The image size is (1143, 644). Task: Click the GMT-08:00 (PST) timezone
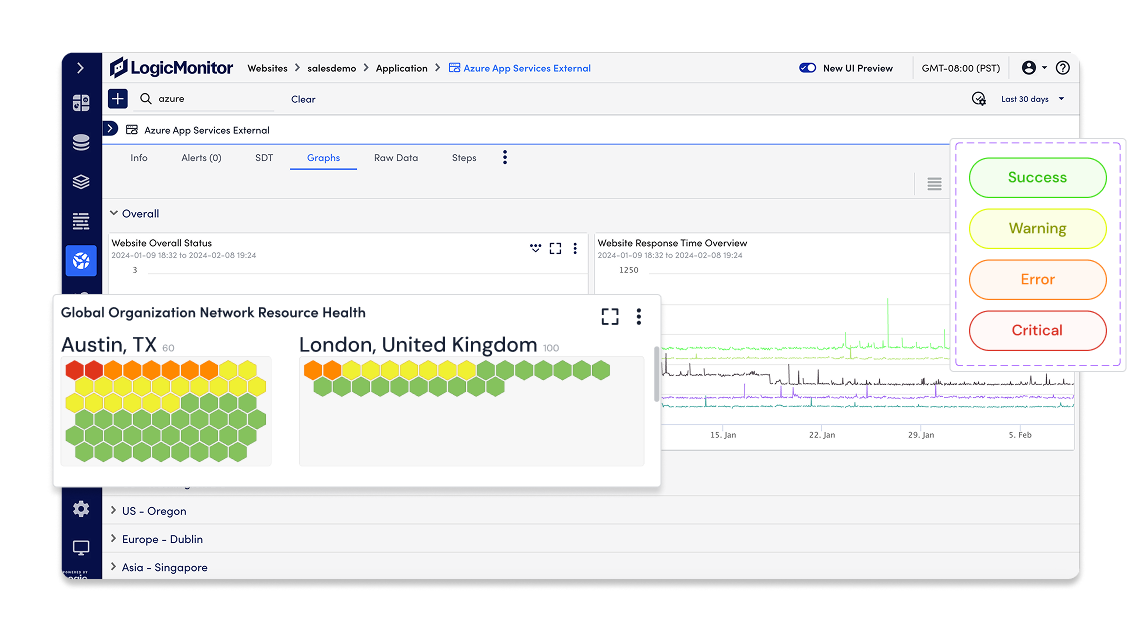click(x=961, y=68)
